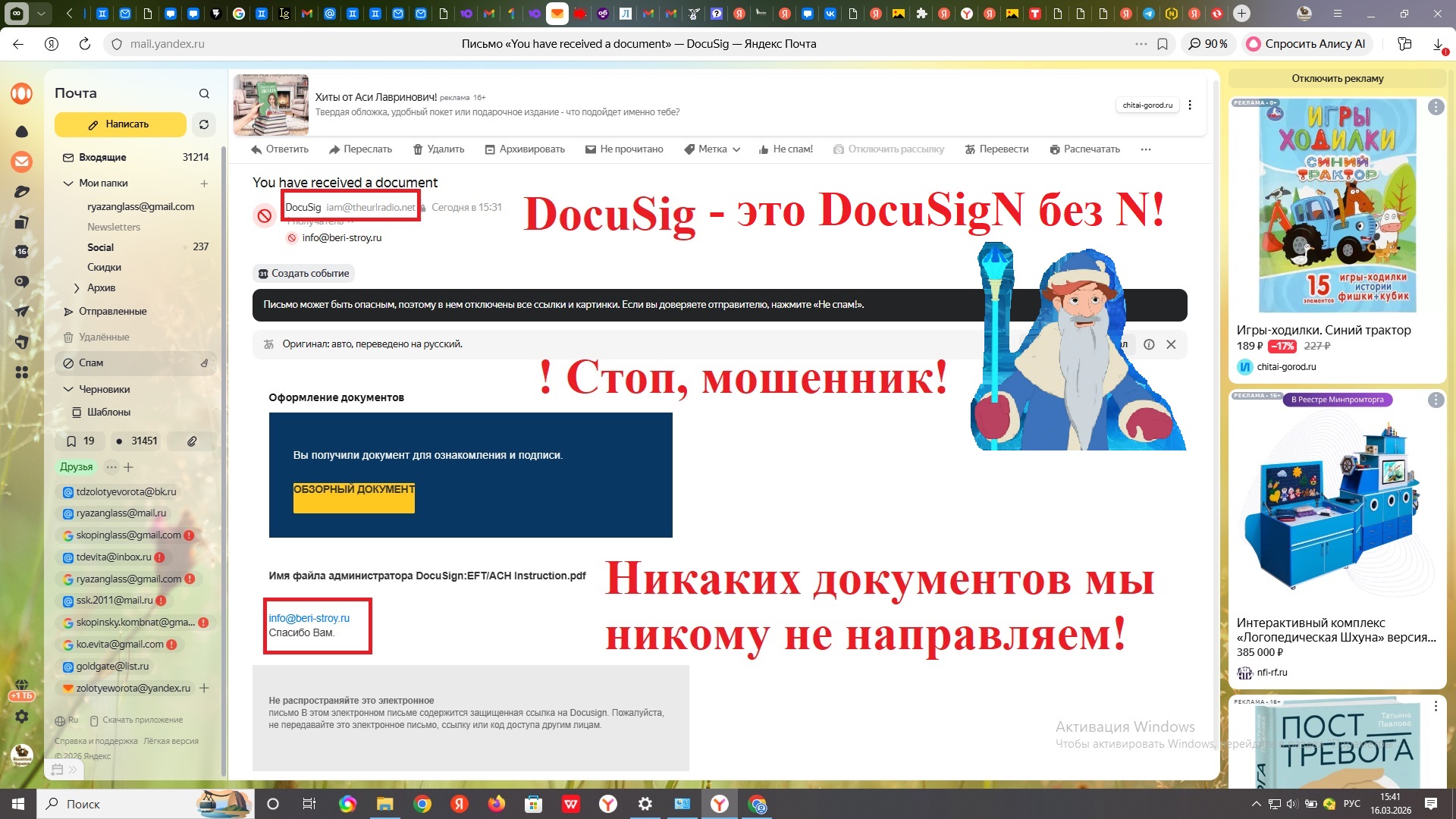The image size is (1456, 819).
Task: Open the Метка dropdown
Action: coord(712,149)
